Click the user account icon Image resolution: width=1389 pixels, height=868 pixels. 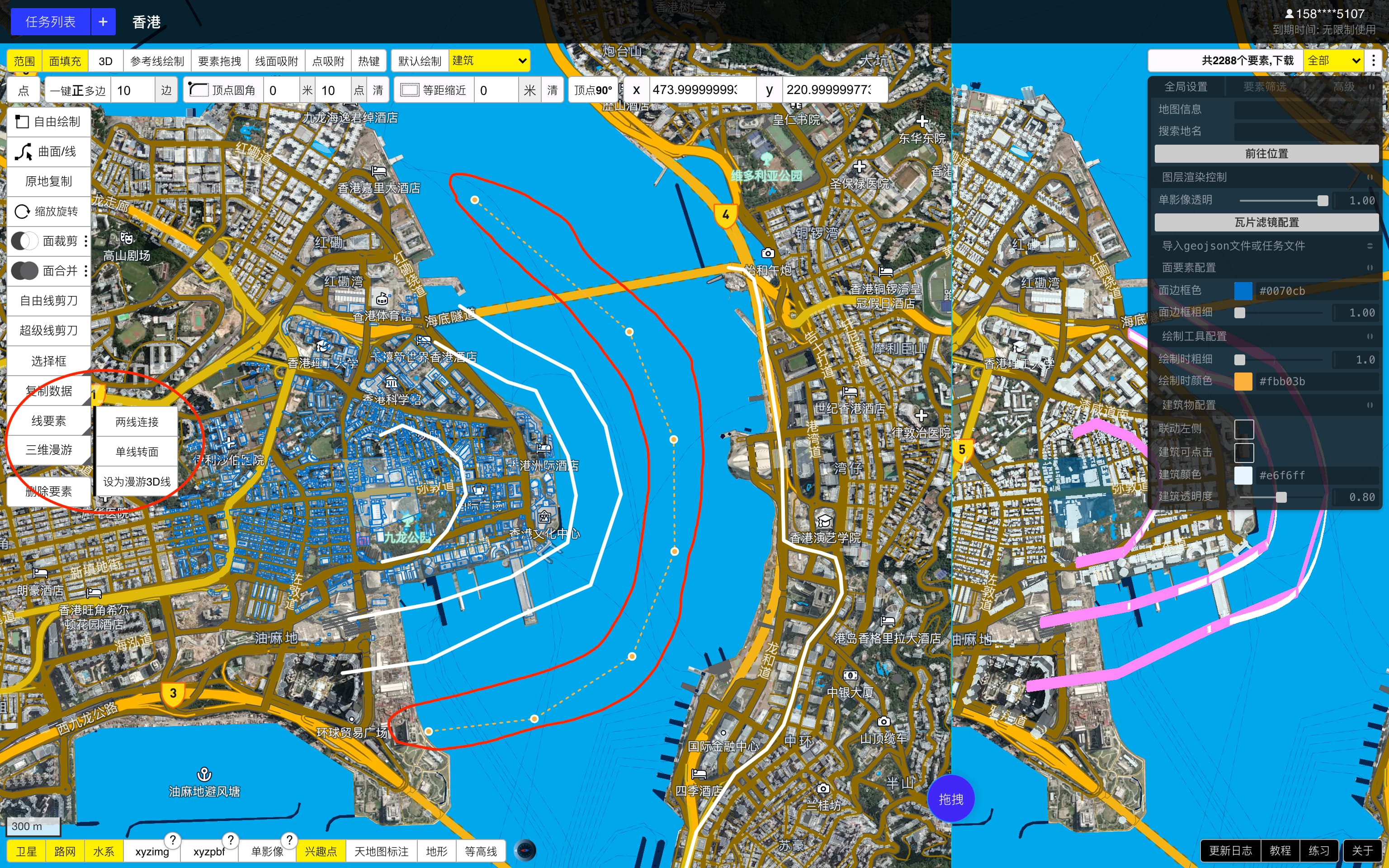(x=1289, y=14)
